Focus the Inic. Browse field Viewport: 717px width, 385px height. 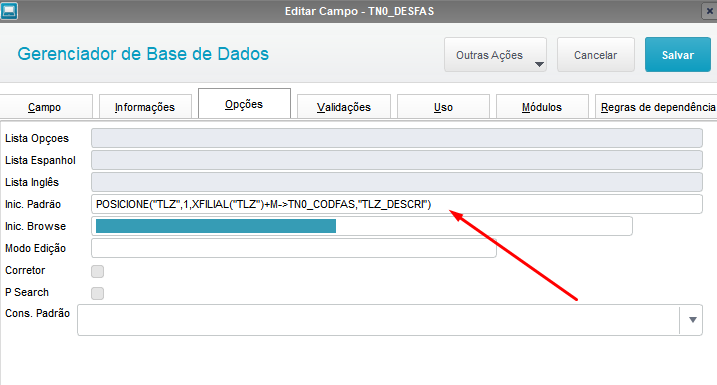(x=362, y=226)
